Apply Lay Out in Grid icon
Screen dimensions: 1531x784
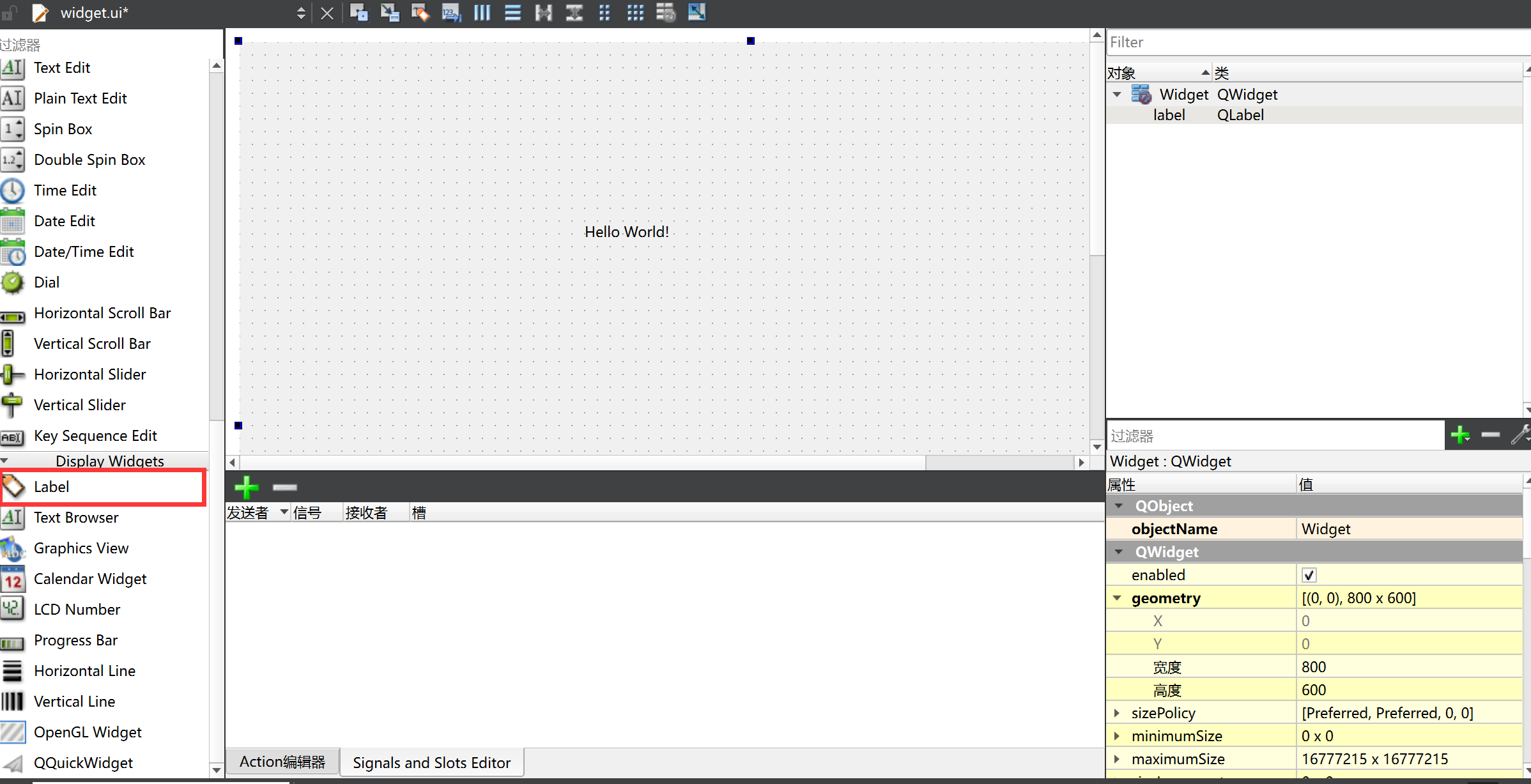click(635, 13)
